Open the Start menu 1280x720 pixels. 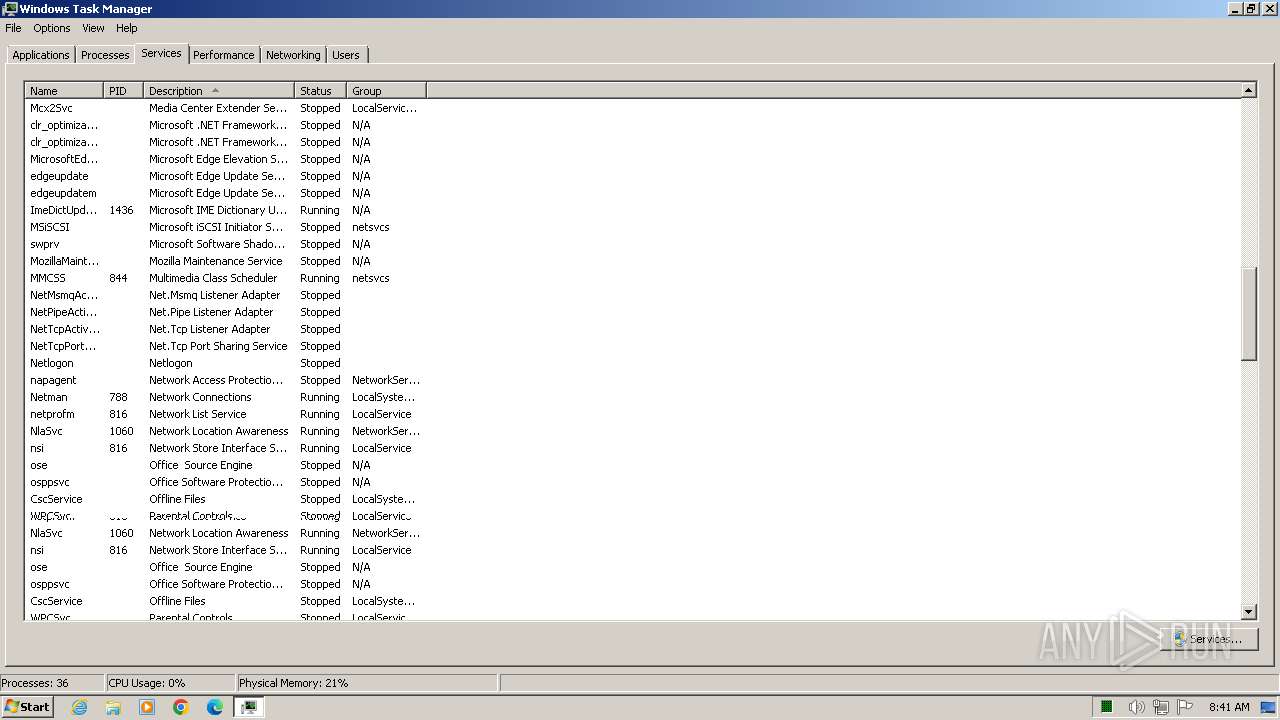click(27, 707)
